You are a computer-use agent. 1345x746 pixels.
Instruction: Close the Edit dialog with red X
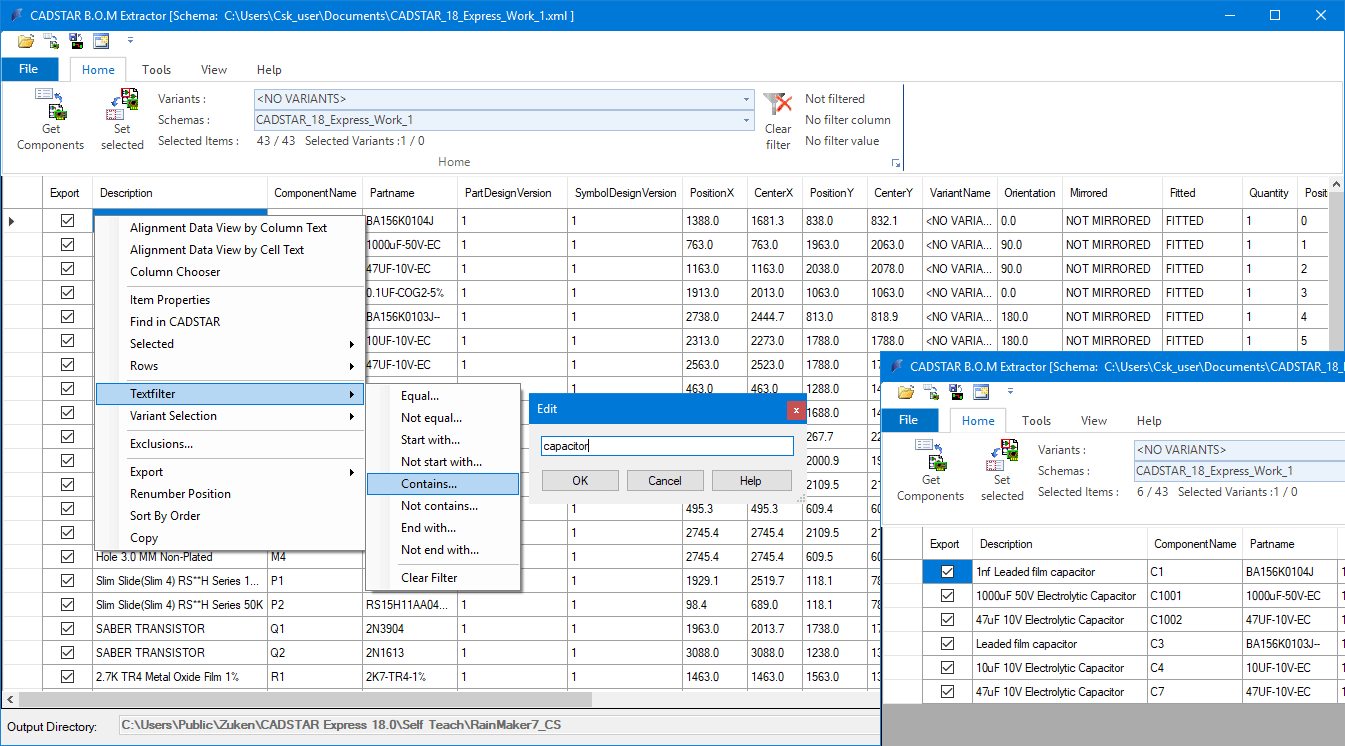point(796,410)
